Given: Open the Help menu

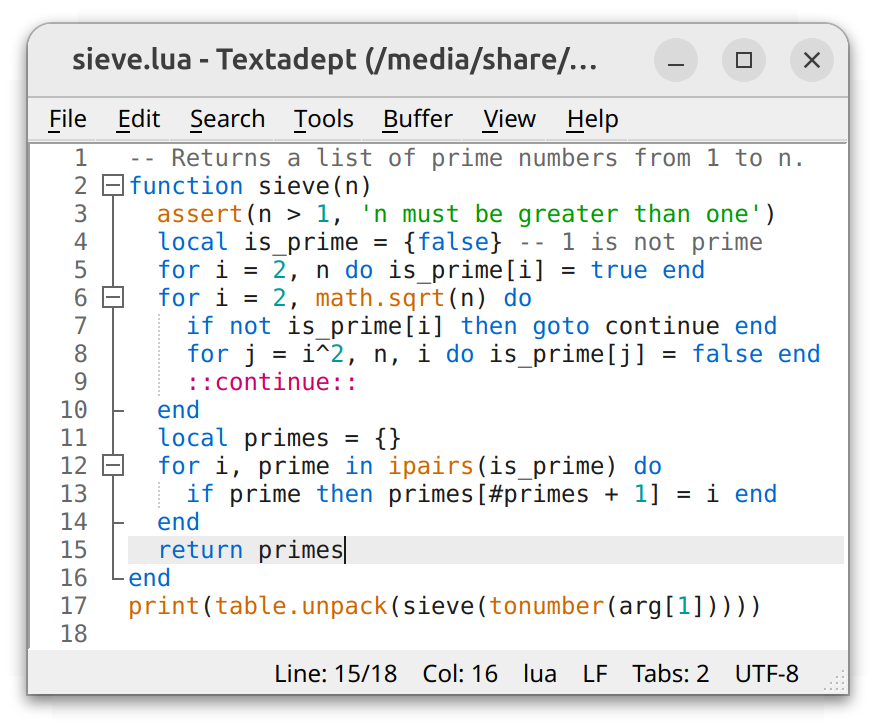Looking at the screenshot, I should coord(593,119).
